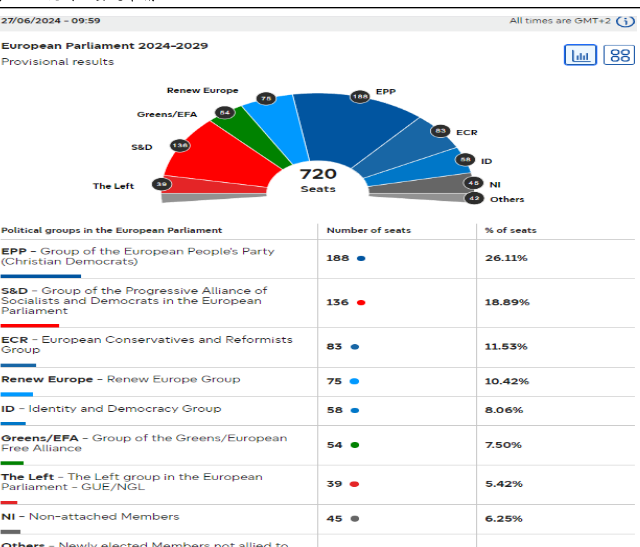Click the '% of seats' column header
Viewport: 640px width, 547px height.
[x=510, y=230]
